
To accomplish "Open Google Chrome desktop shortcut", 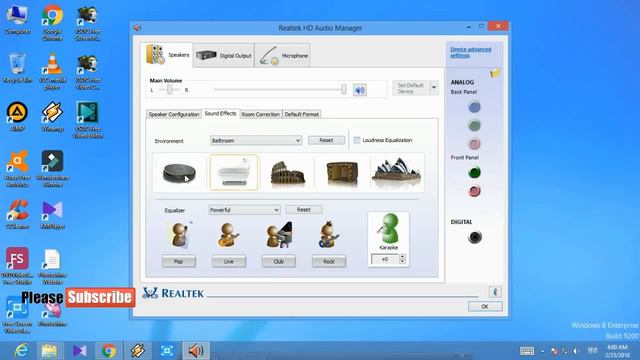I will click(x=52, y=22).
